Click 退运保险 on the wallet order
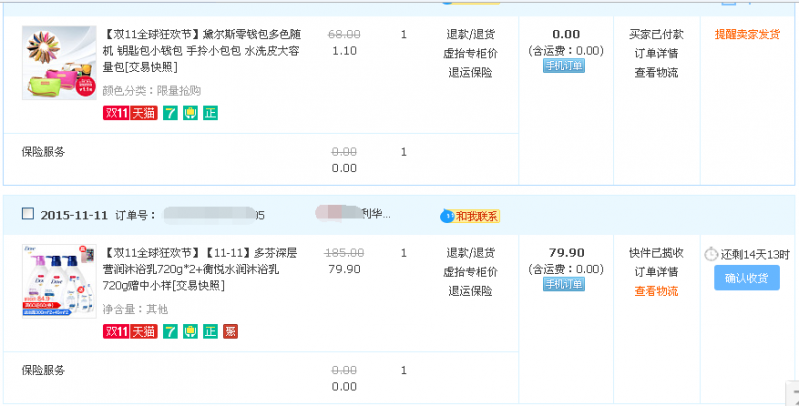Screen dimensions: 799x406 coord(470,72)
